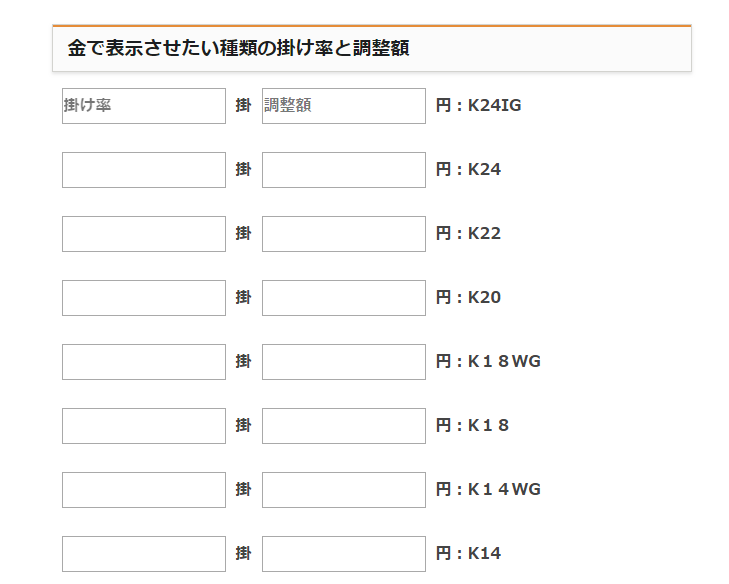Select the K18WG adjustment amount input

tap(344, 362)
